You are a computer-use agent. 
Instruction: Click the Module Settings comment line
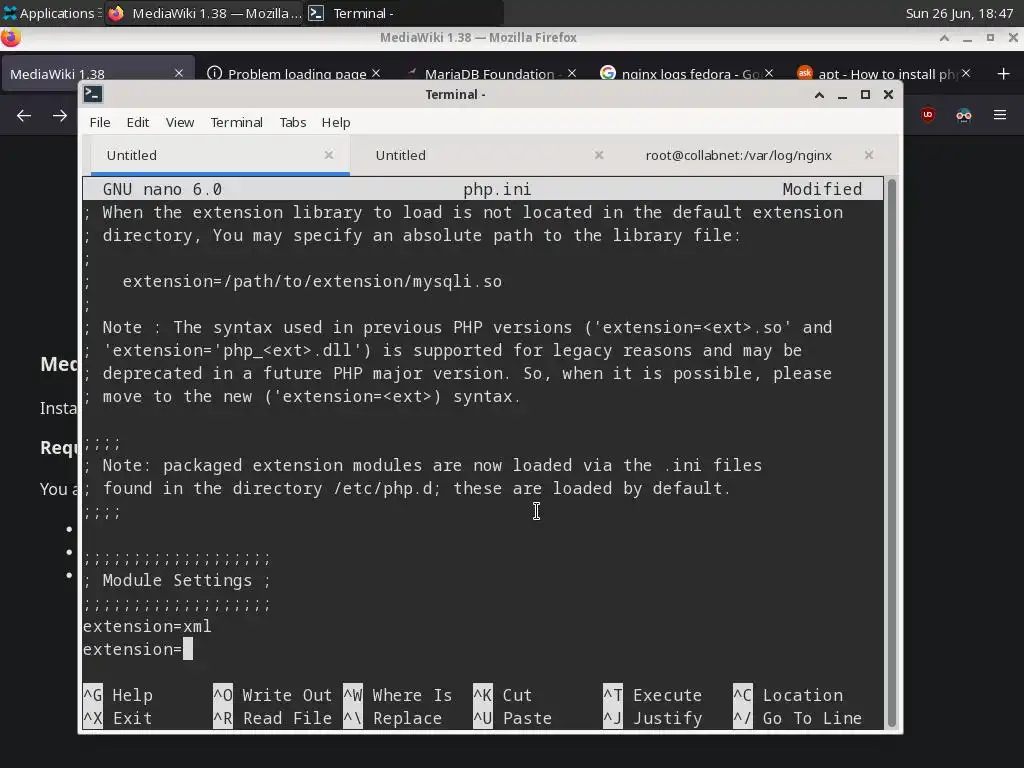click(x=177, y=580)
